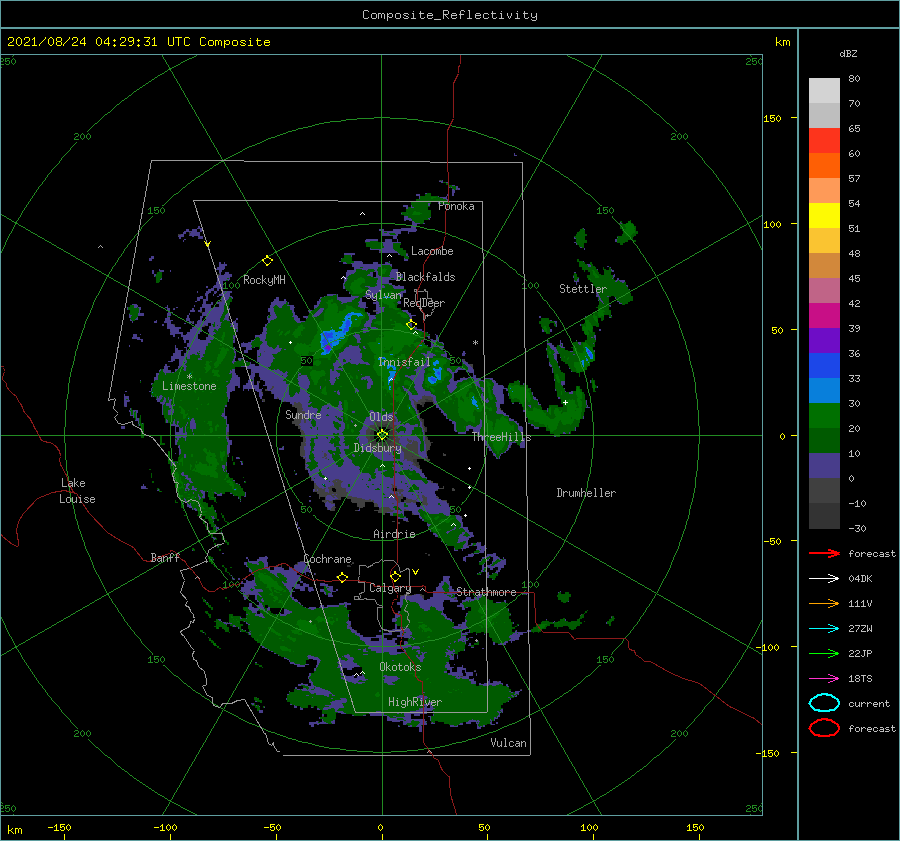Viewport: 900px width, 841px height.
Task: Click the orange 111V arrow legend
Action: tap(824, 603)
